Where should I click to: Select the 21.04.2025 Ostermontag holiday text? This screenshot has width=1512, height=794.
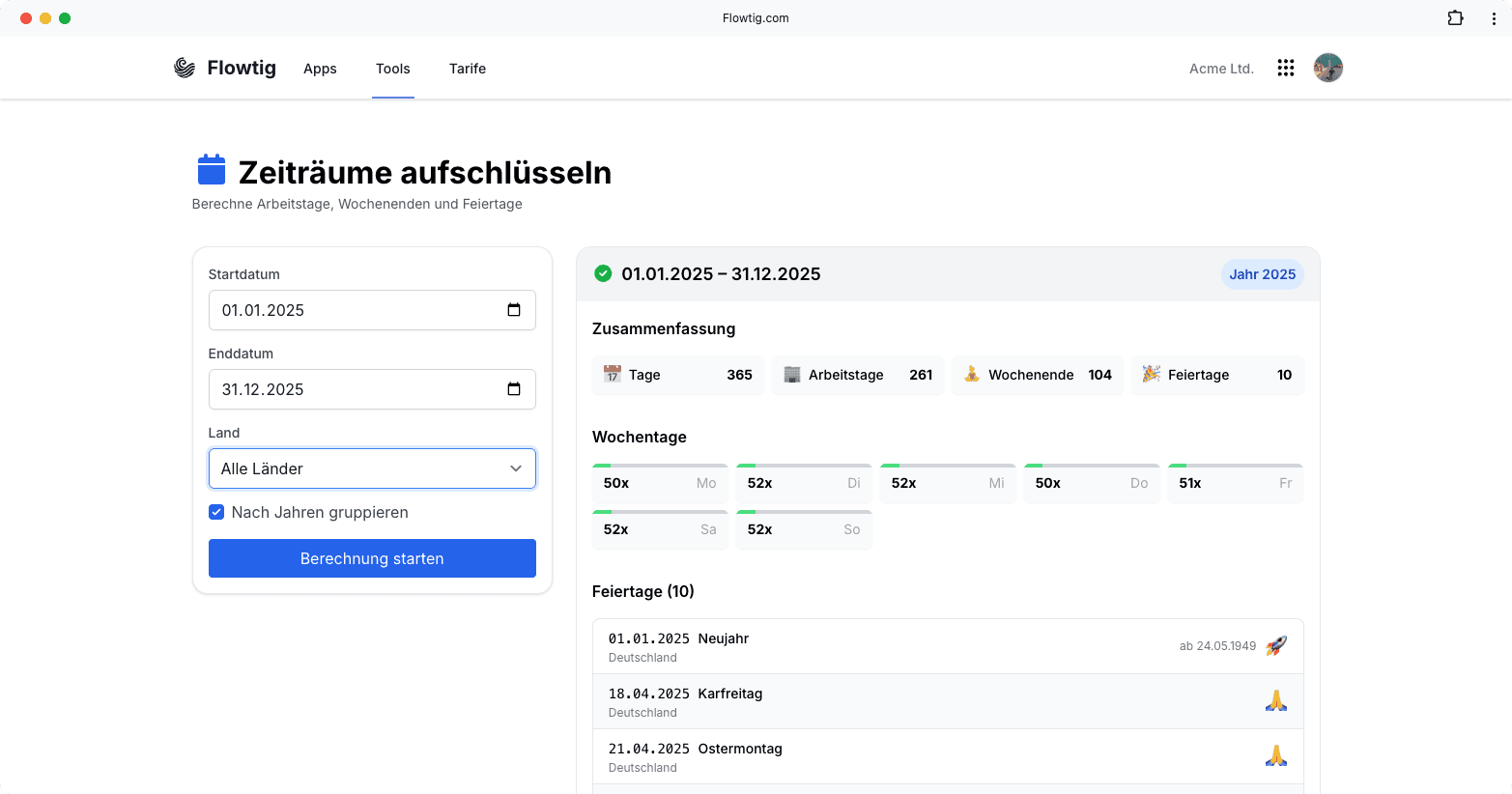(x=696, y=749)
